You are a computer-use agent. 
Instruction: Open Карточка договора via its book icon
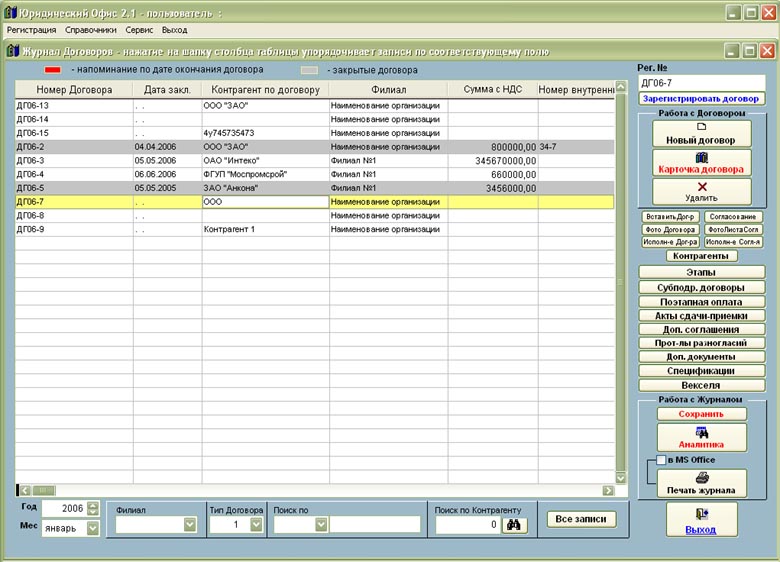(x=700, y=157)
